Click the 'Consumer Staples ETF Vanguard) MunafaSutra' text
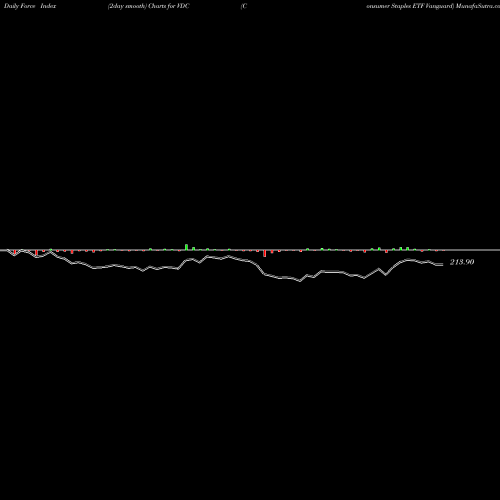Viewport: 500px width, 500px height. pyautogui.click(x=433, y=6)
